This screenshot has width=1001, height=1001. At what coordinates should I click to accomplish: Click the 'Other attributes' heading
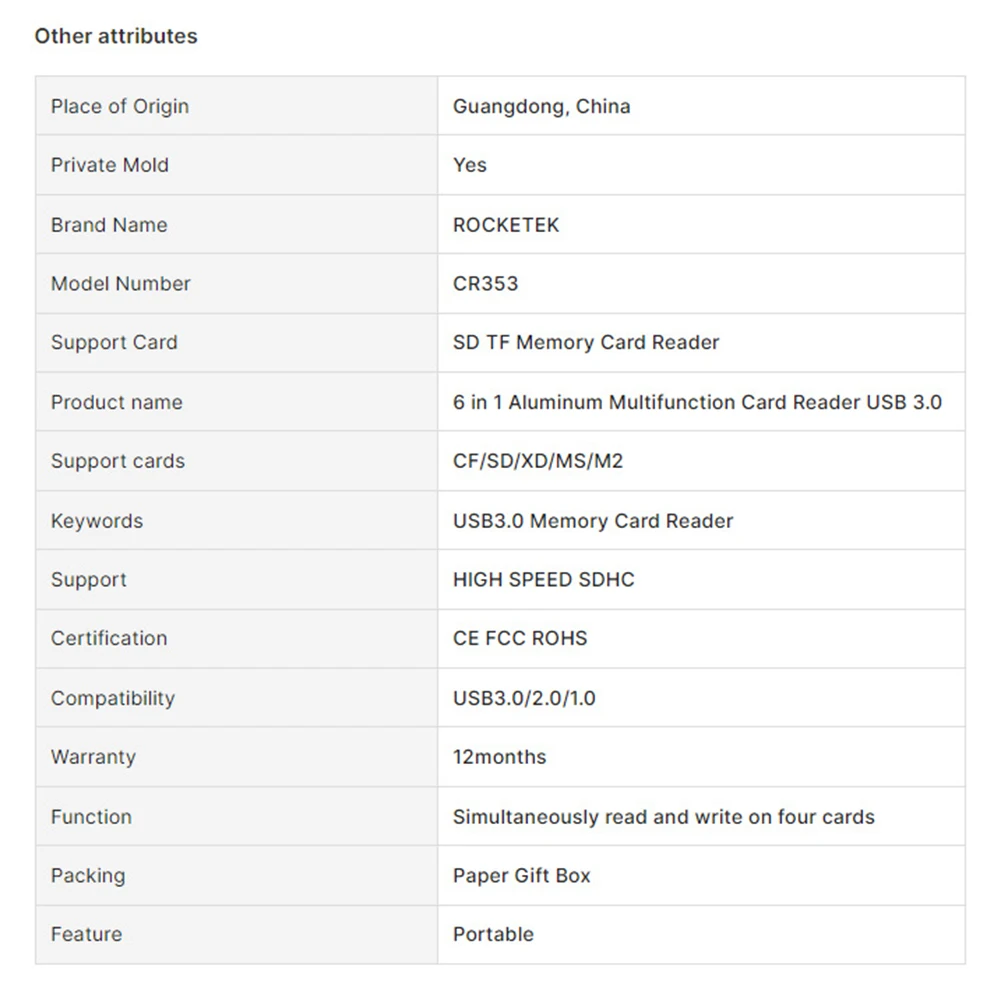click(x=116, y=36)
